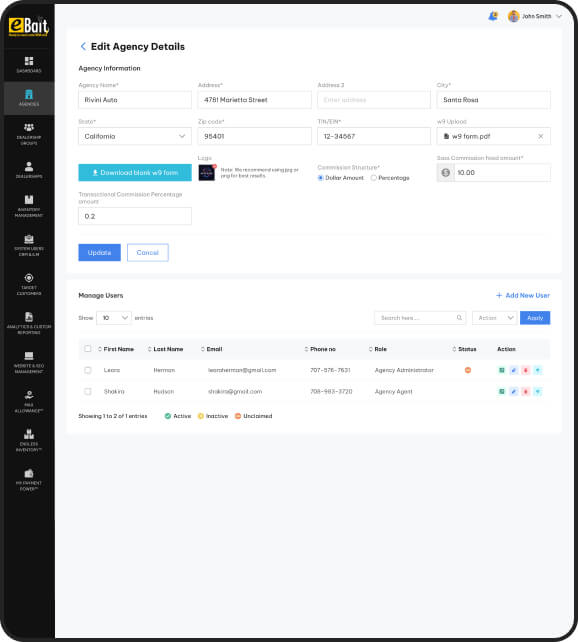Click the Search here field

coord(420,318)
